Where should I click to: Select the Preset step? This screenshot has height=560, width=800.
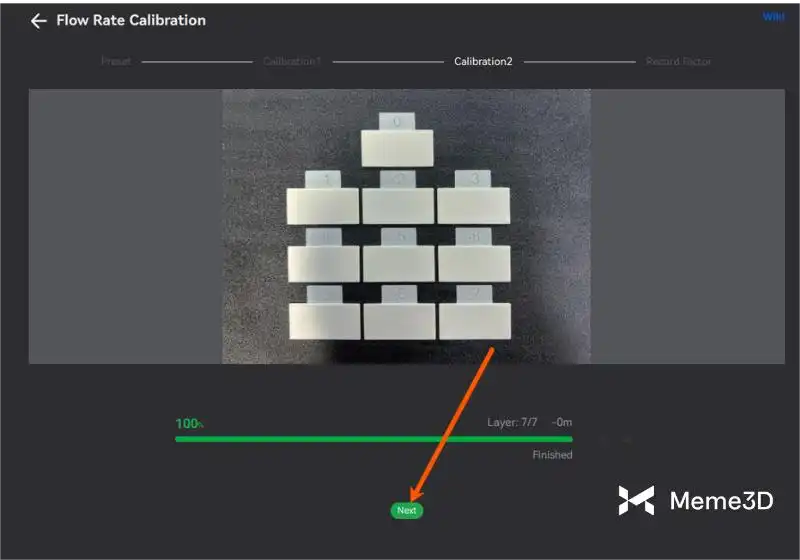tap(116, 62)
